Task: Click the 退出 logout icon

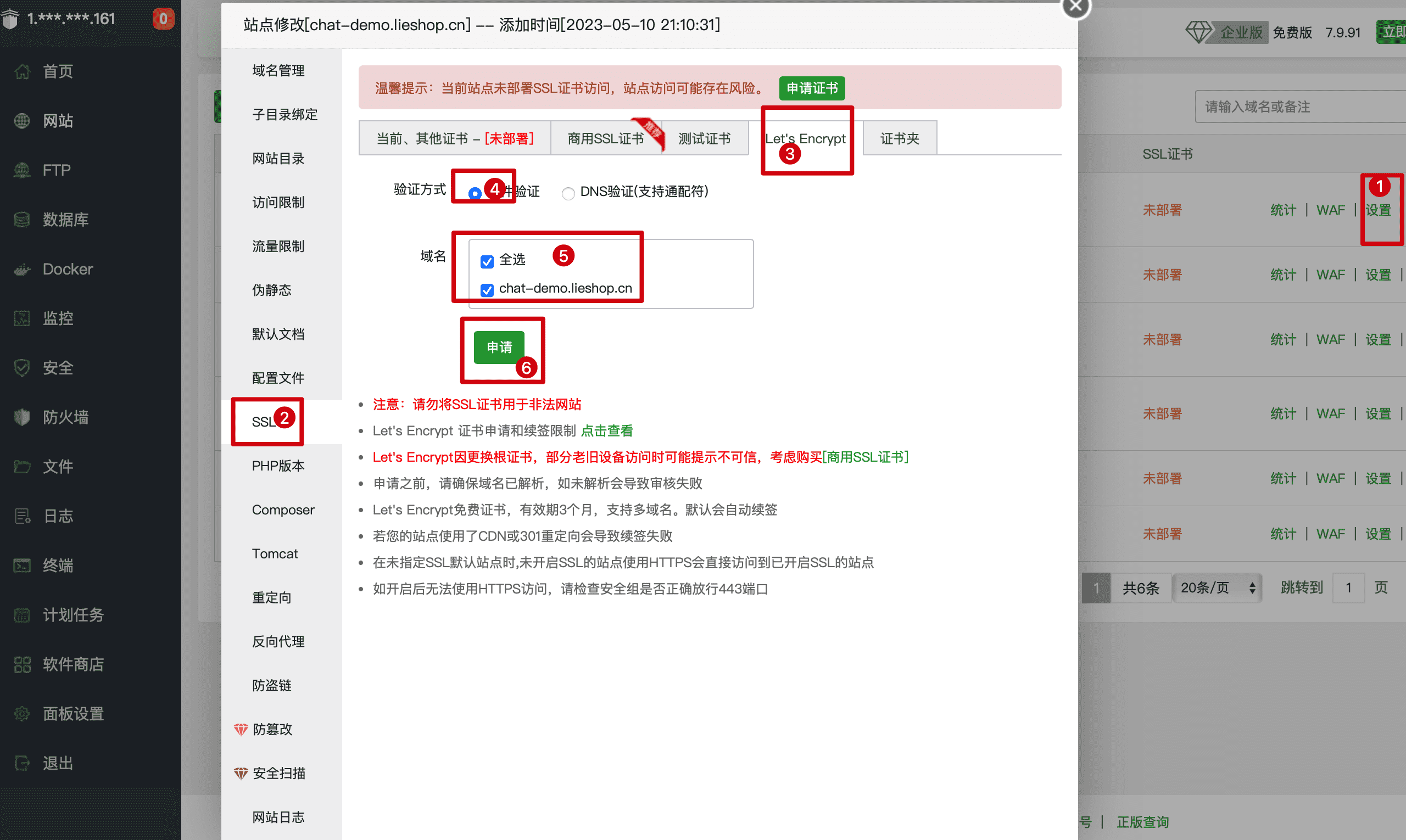Action: point(22,763)
